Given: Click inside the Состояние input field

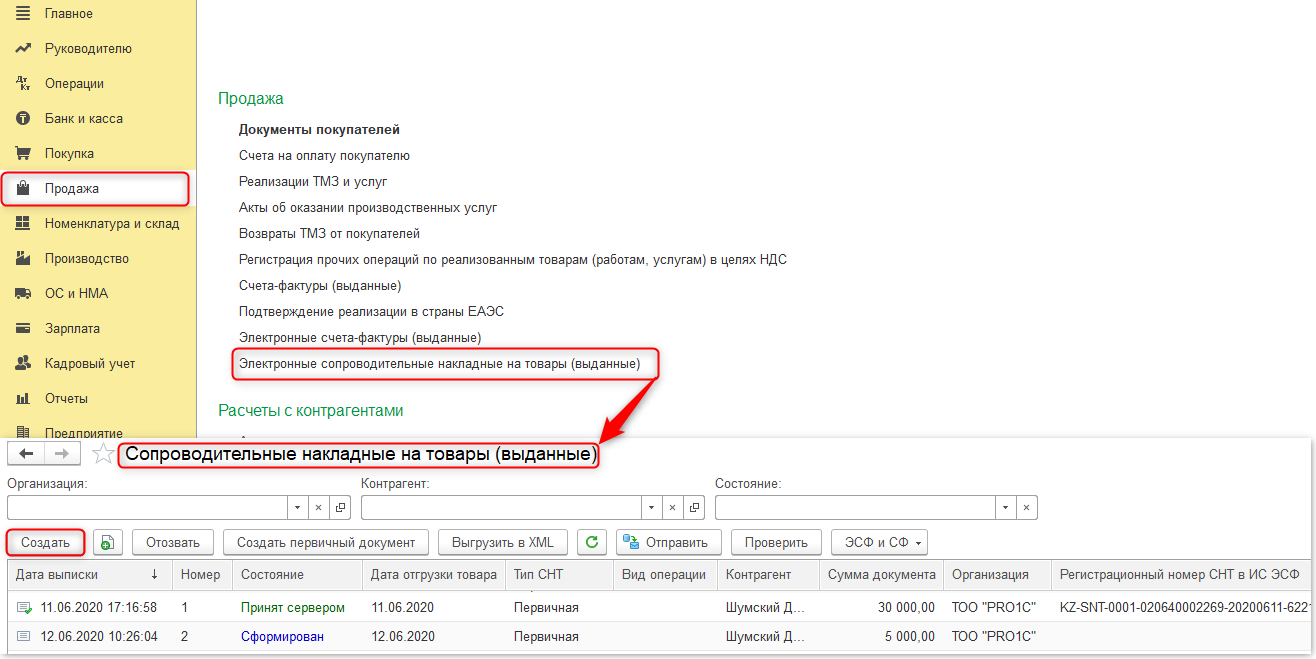Looking at the screenshot, I should 855,507.
